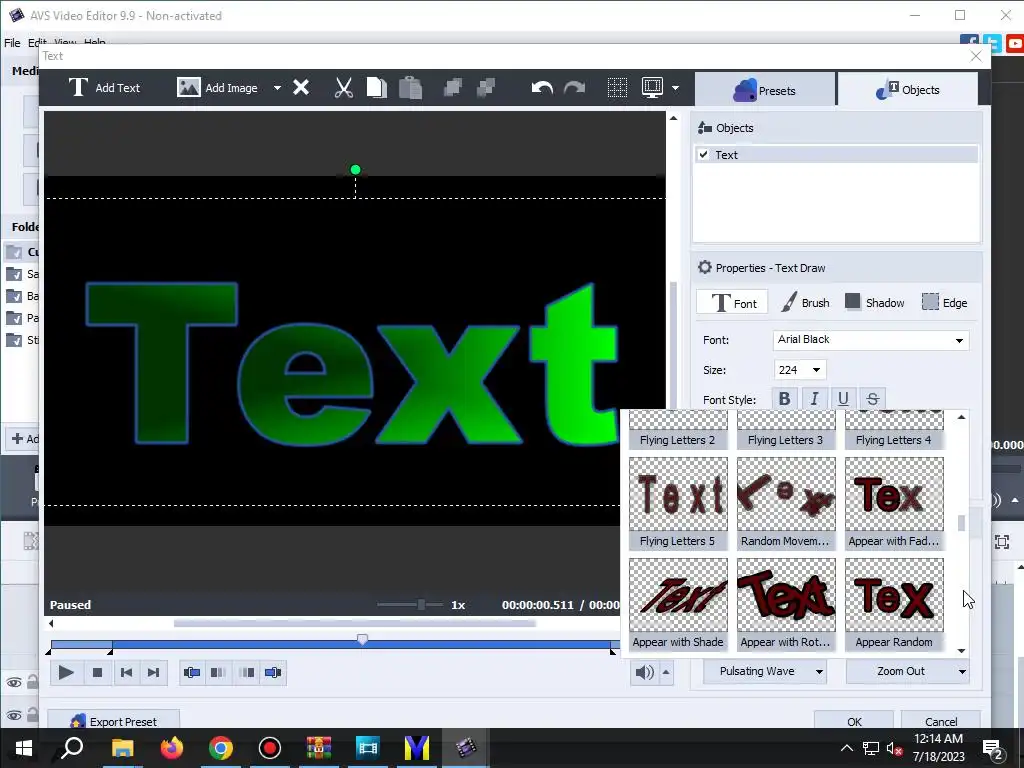
Task: Toggle Bold font style
Action: (784, 398)
